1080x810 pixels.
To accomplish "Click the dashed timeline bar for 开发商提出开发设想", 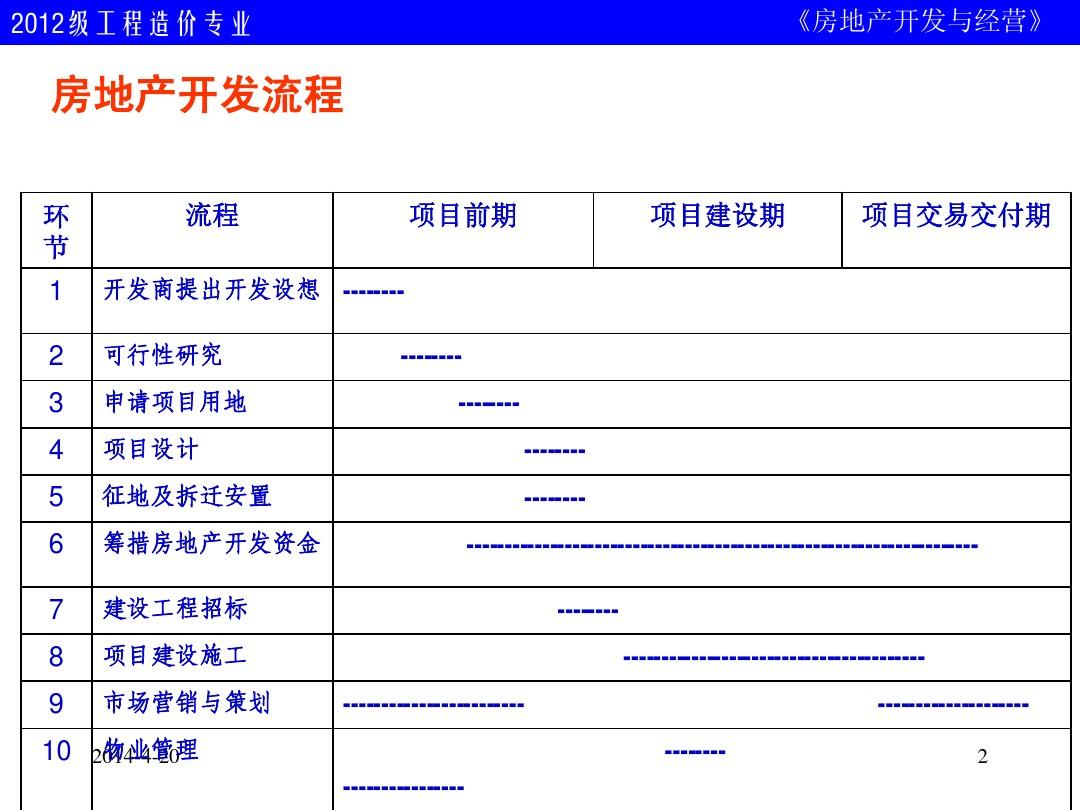I will click(x=373, y=292).
